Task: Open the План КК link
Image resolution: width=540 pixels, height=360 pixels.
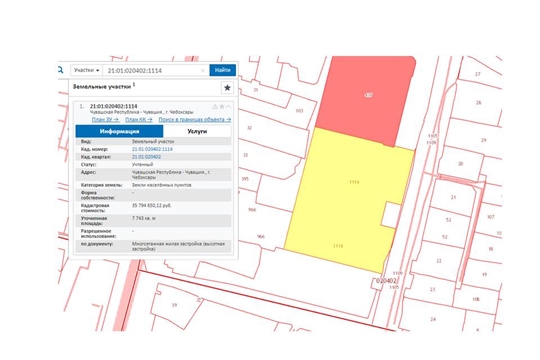Action: pos(139,120)
